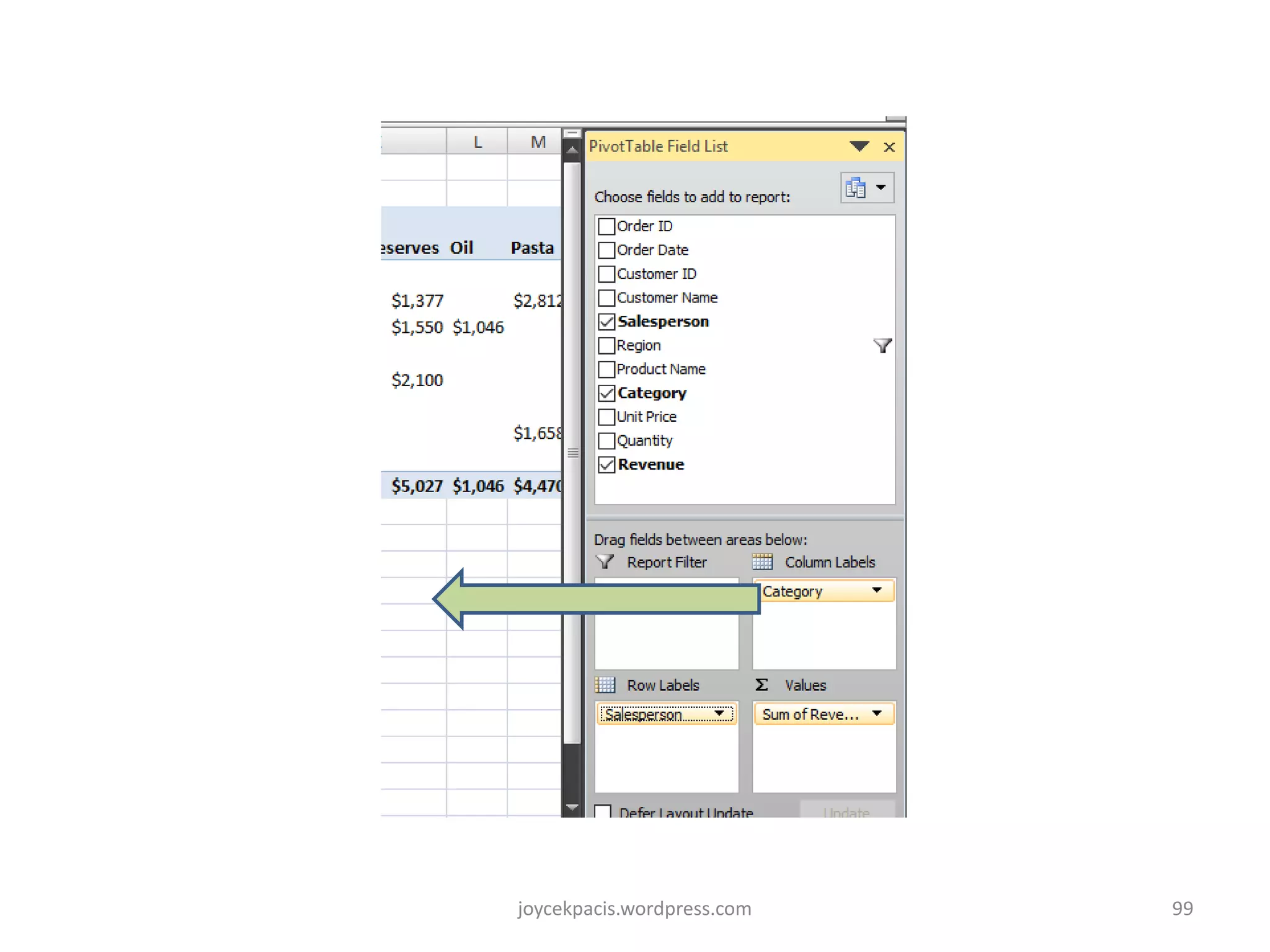Toggle Defer Layout Update checkbox
The height and width of the screenshot is (952, 1270).
pos(603,811)
